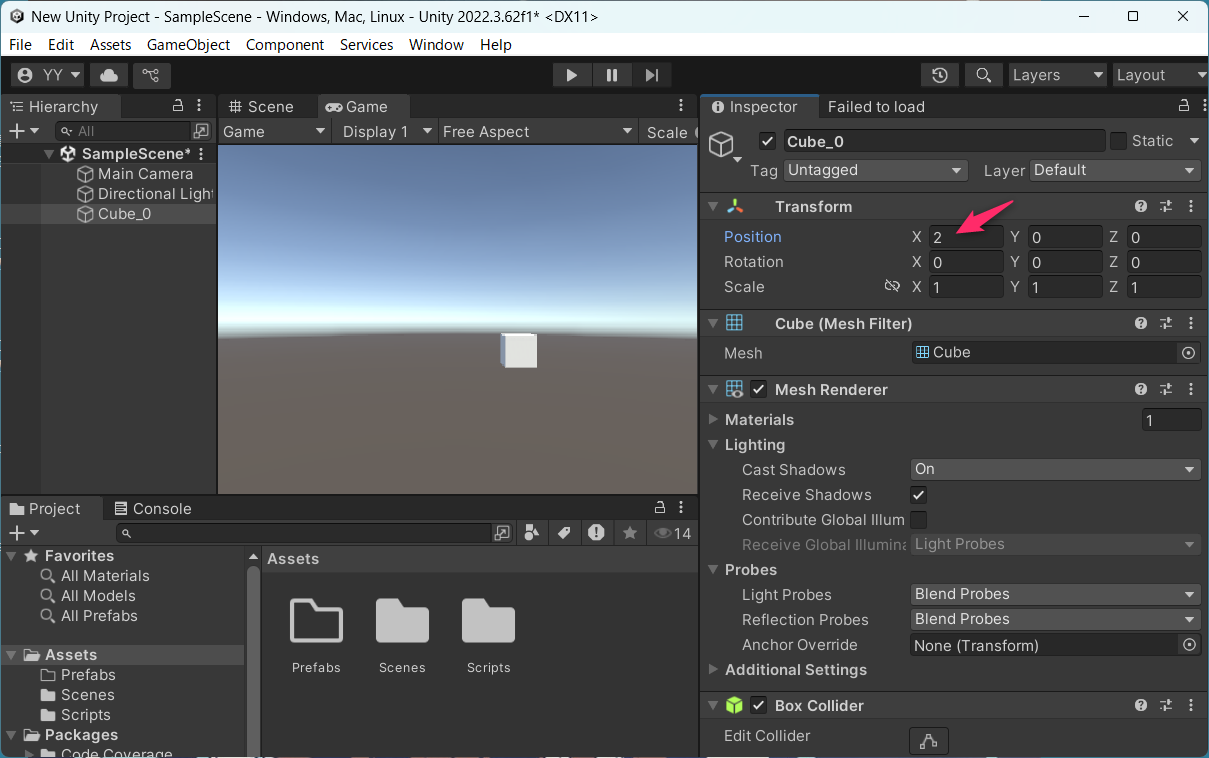Image resolution: width=1209 pixels, height=758 pixels.
Task: Open the Cast Shadows dropdown
Action: pyautogui.click(x=1055, y=469)
